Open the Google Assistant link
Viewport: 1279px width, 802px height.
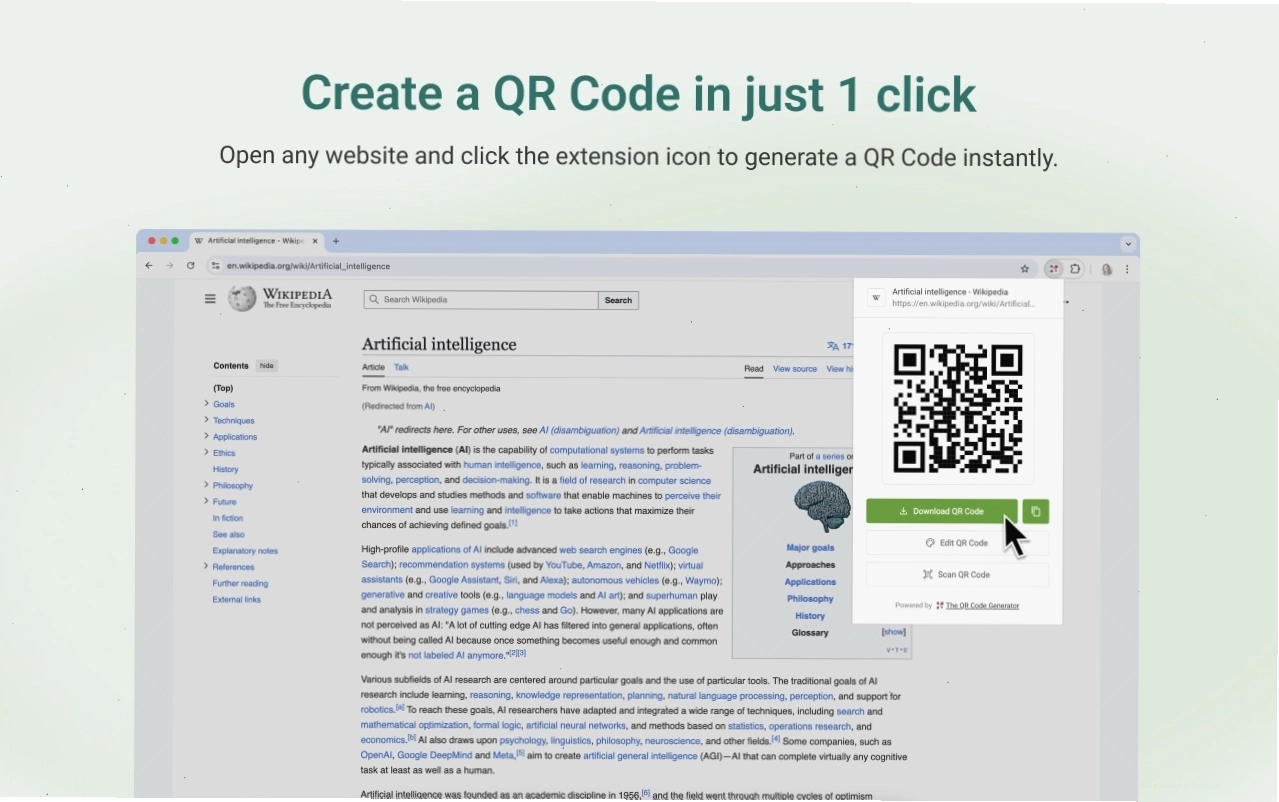[x=464, y=580]
